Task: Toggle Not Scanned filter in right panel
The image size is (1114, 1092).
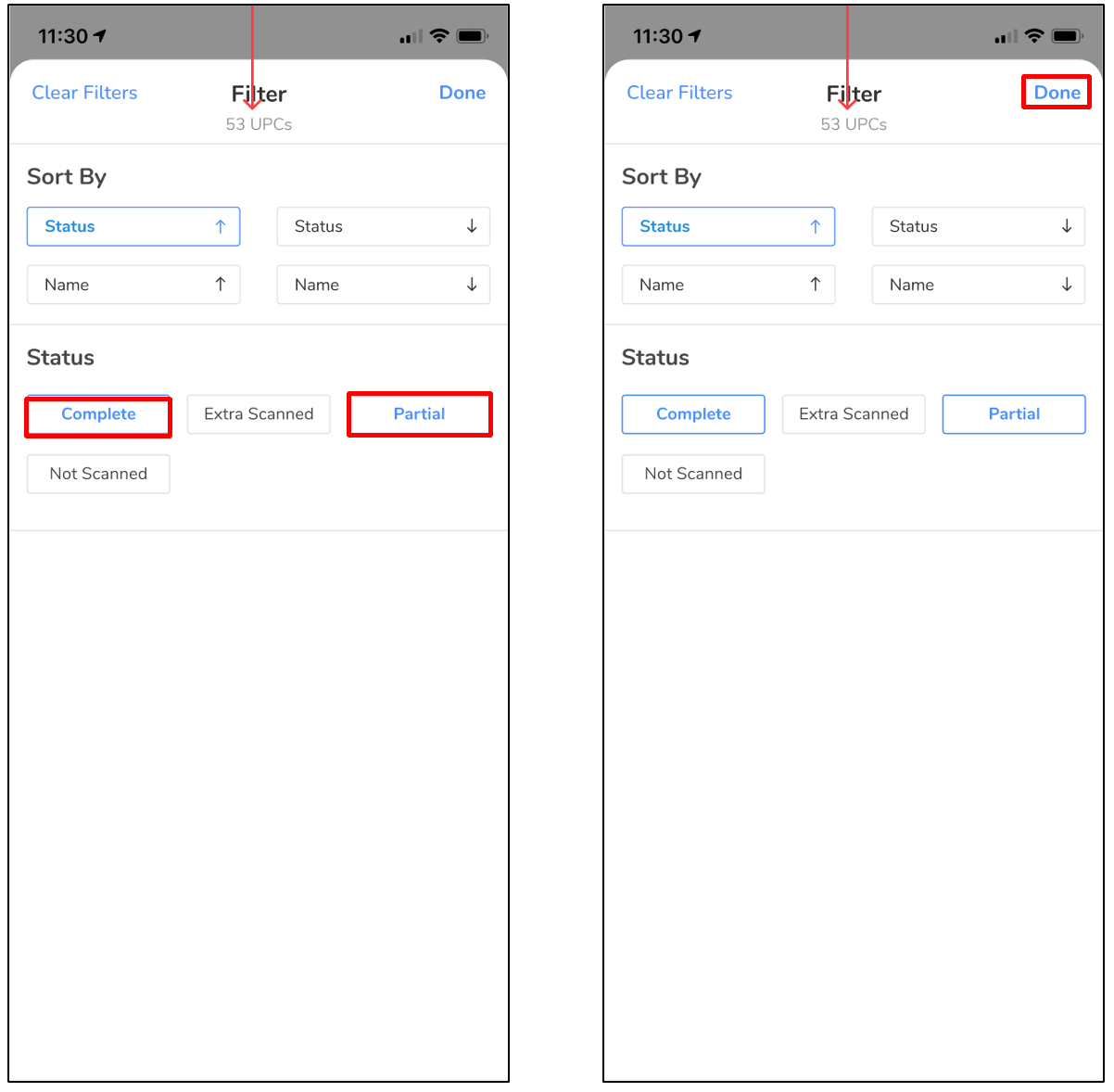Action: click(693, 474)
